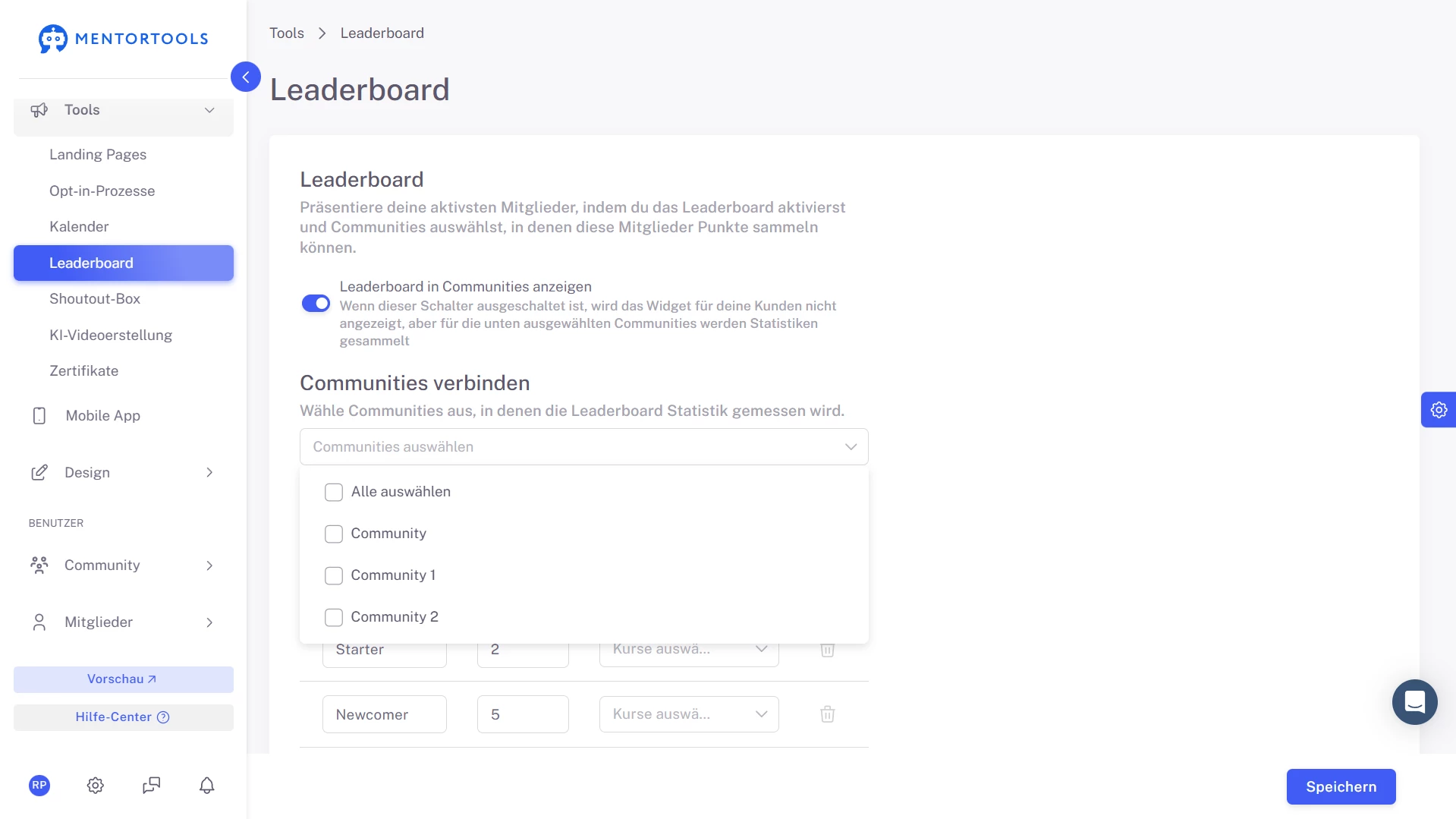Expand the Design menu section

coord(123,472)
